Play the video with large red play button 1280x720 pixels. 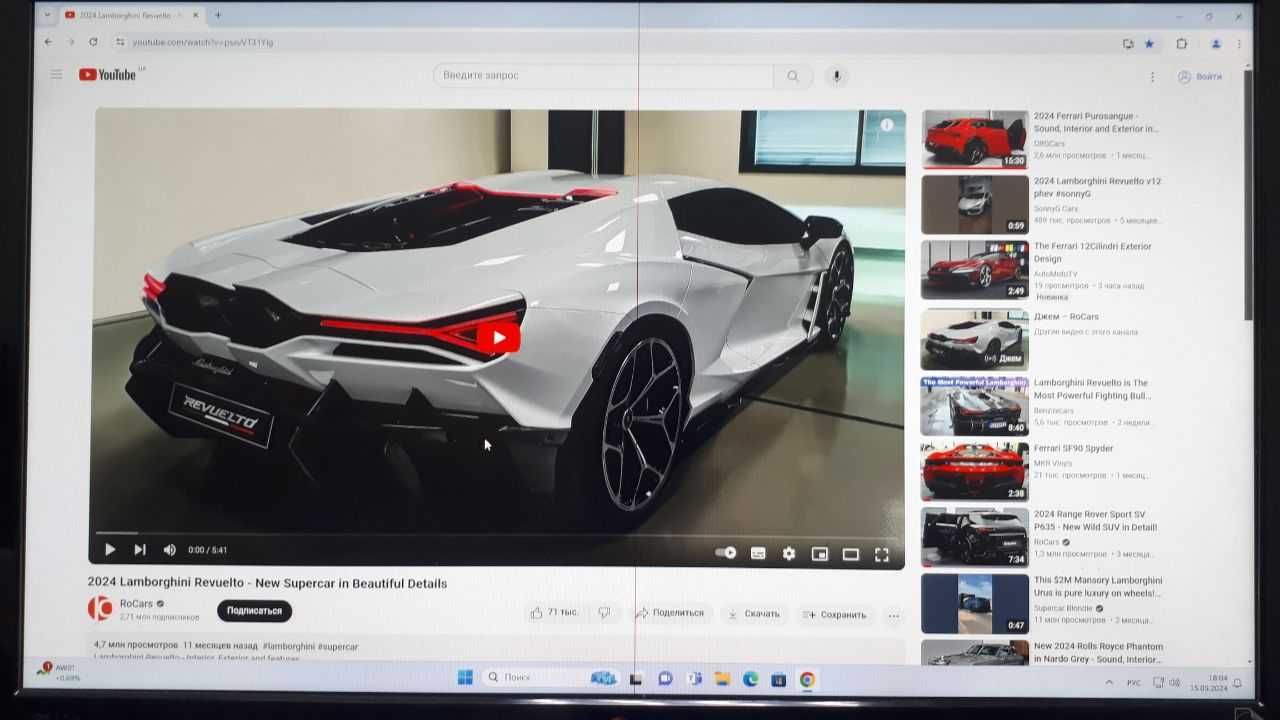[x=498, y=337]
